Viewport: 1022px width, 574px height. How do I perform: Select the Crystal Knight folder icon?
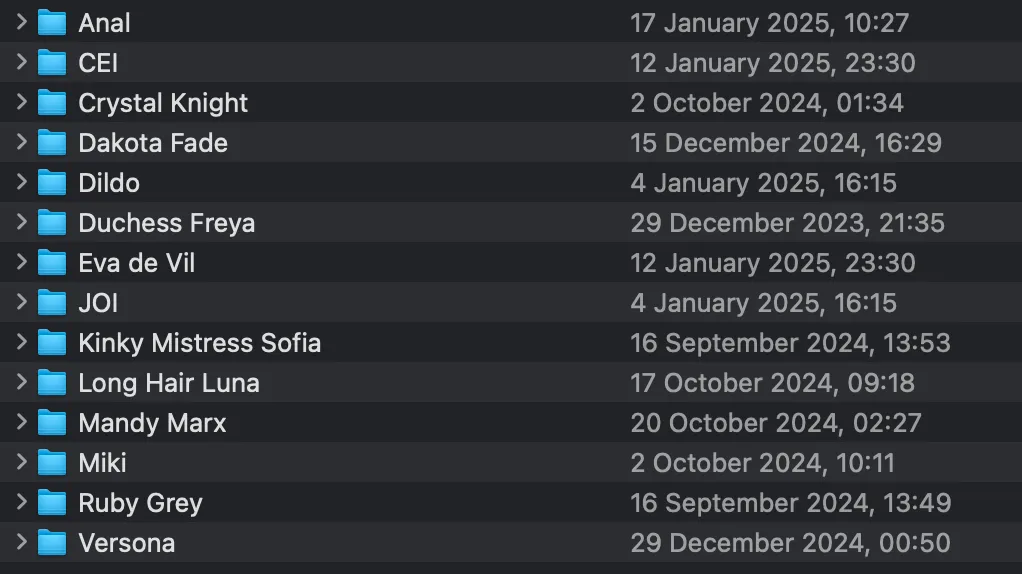(52, 103)
